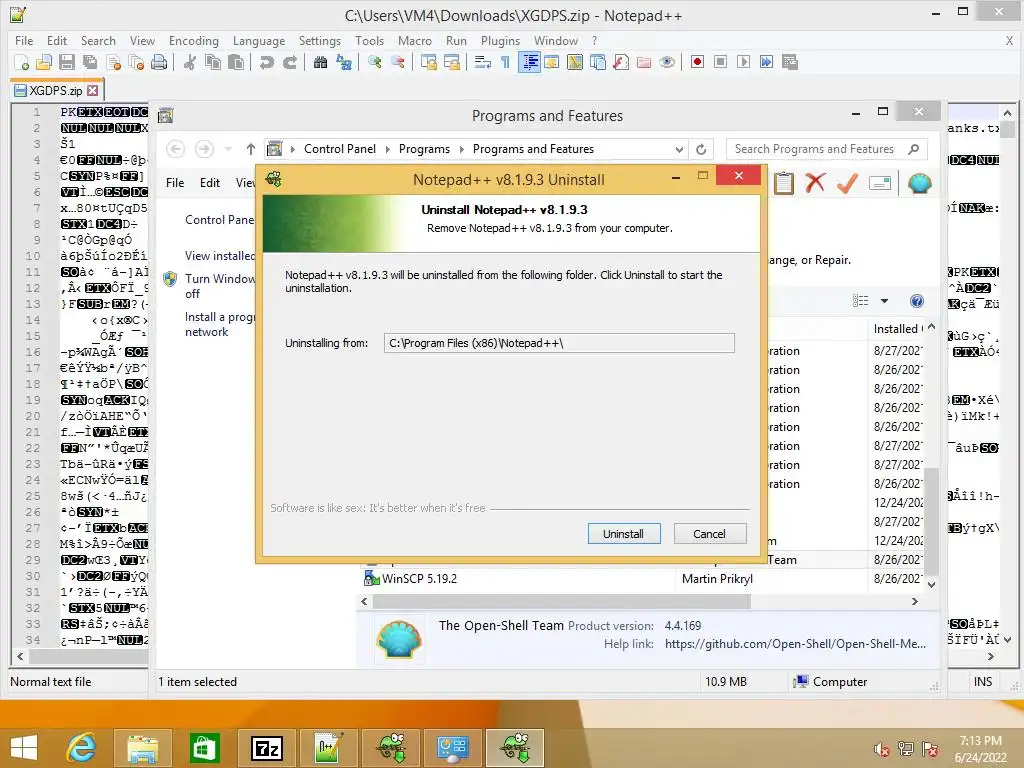
Task: Open Notepad++ Plugins menu
Action: [500, 40]
